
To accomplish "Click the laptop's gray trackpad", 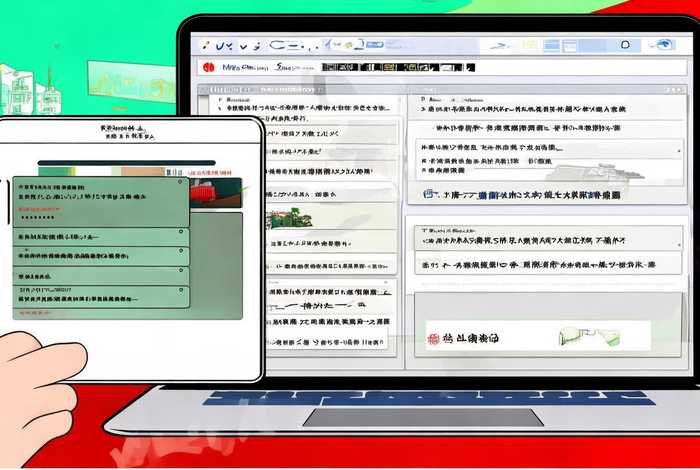I will [423, 417].
